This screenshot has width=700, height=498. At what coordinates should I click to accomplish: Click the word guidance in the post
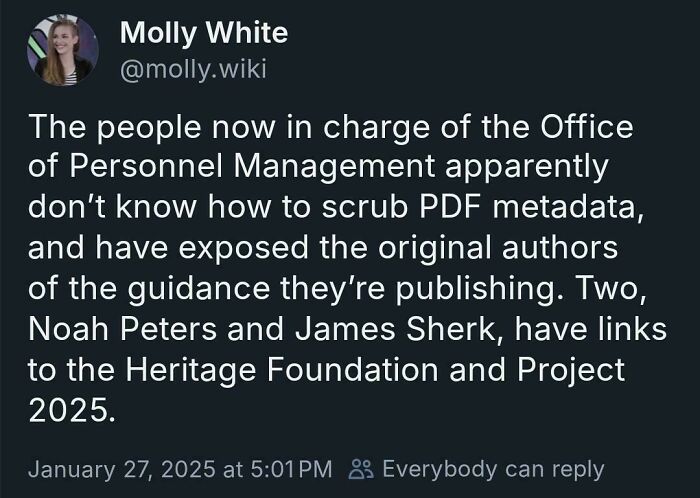(199, 289)
